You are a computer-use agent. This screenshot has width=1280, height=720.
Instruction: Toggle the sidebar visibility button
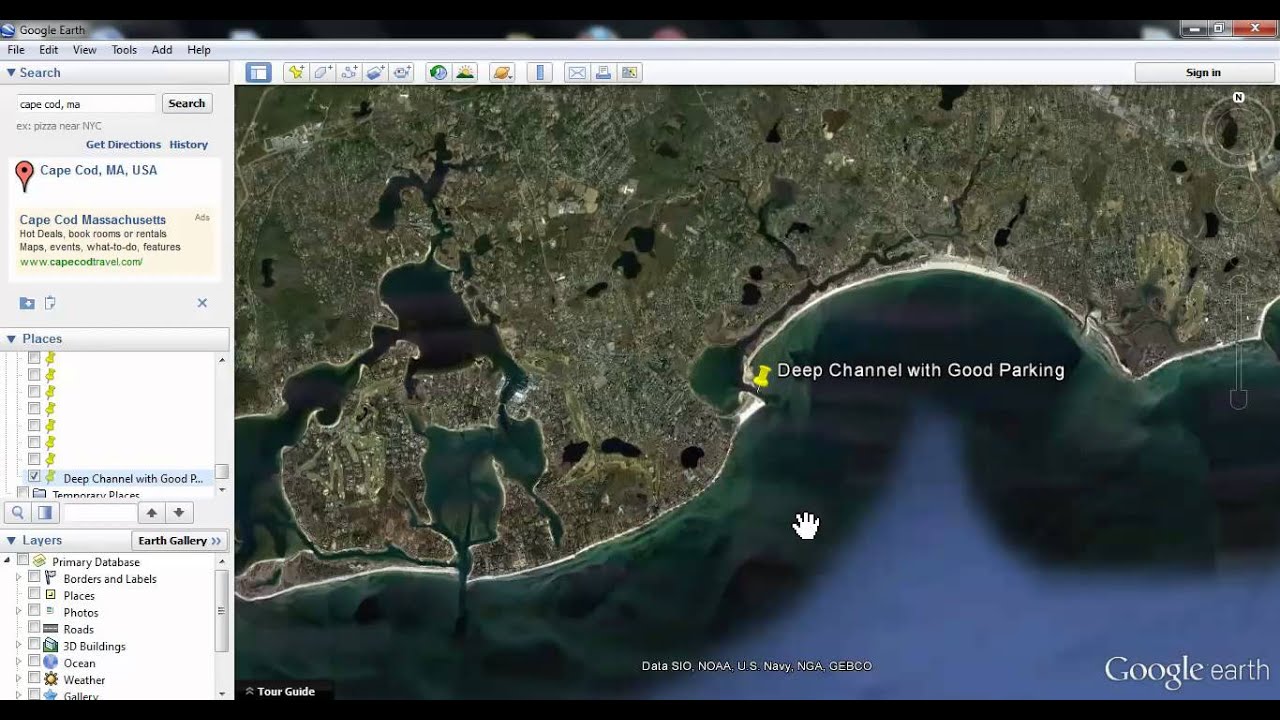tap(259, 72)
